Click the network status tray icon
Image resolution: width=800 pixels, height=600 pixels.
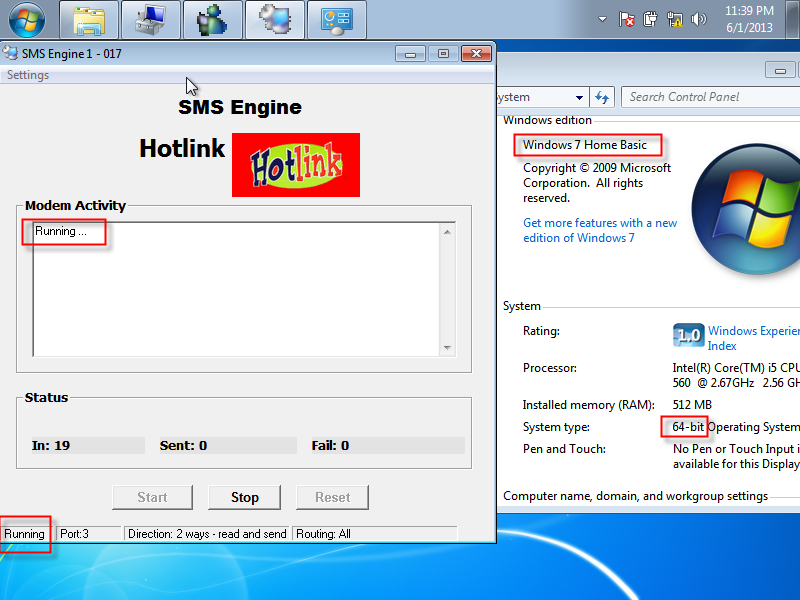coord(674,19)
